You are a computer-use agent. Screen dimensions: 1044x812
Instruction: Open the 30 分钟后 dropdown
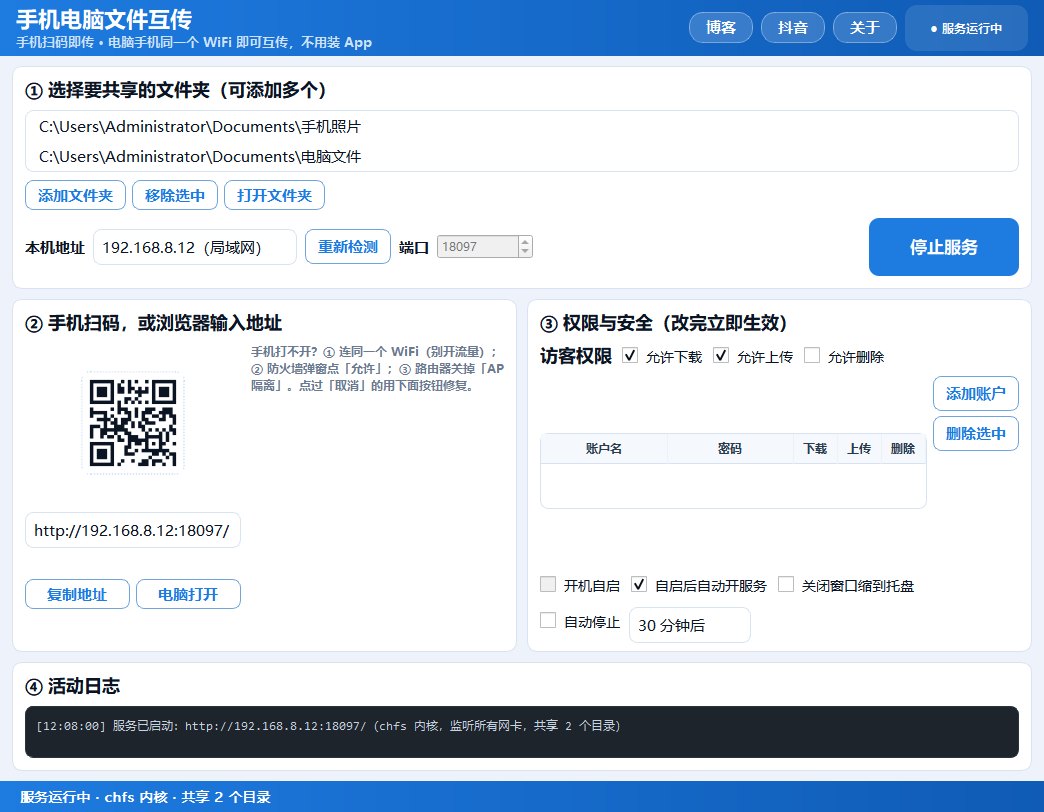pyautogui.click(x=690, y=625)
